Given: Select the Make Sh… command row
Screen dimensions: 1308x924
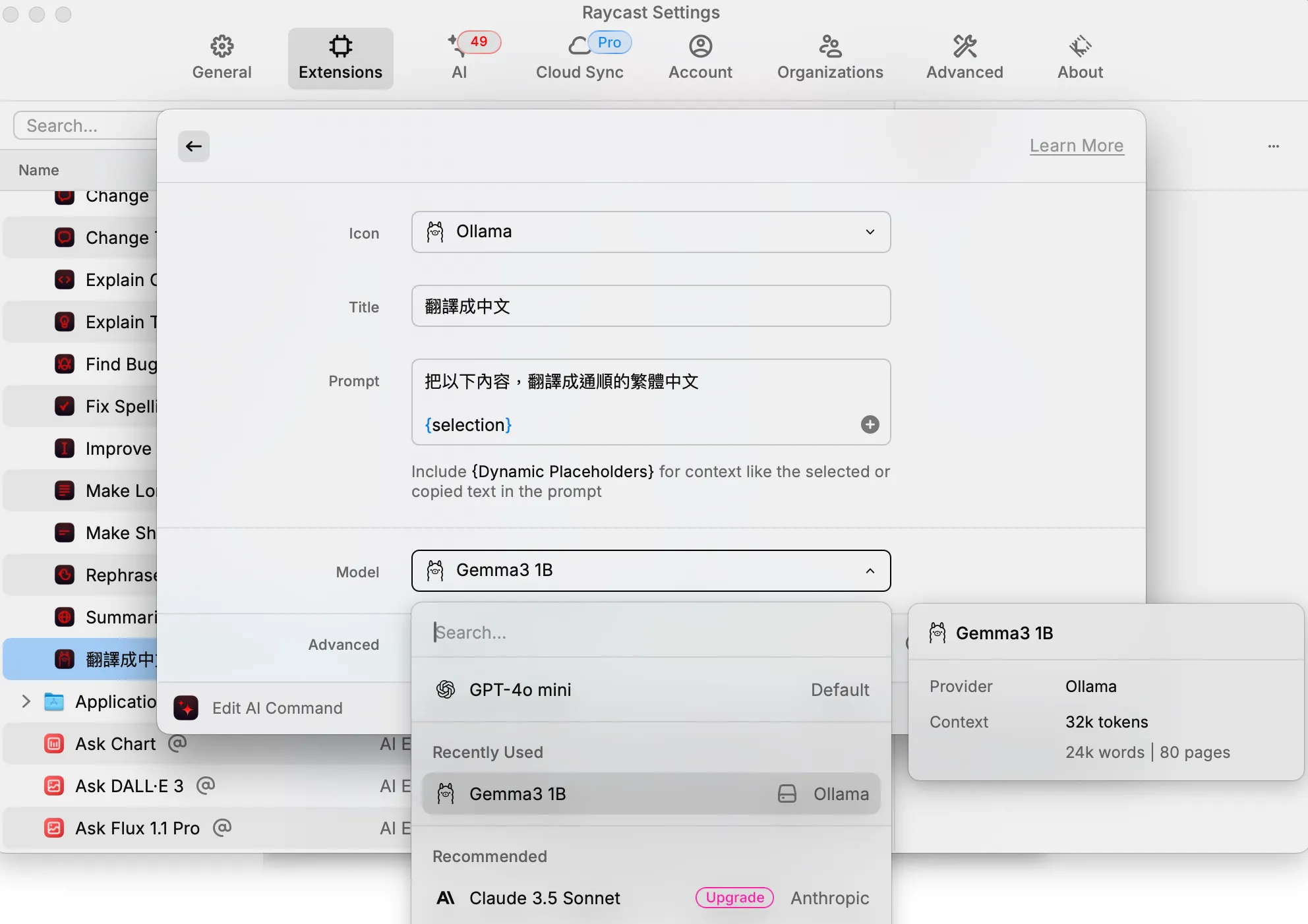Looking at the screenshot, I should (80, 533).
